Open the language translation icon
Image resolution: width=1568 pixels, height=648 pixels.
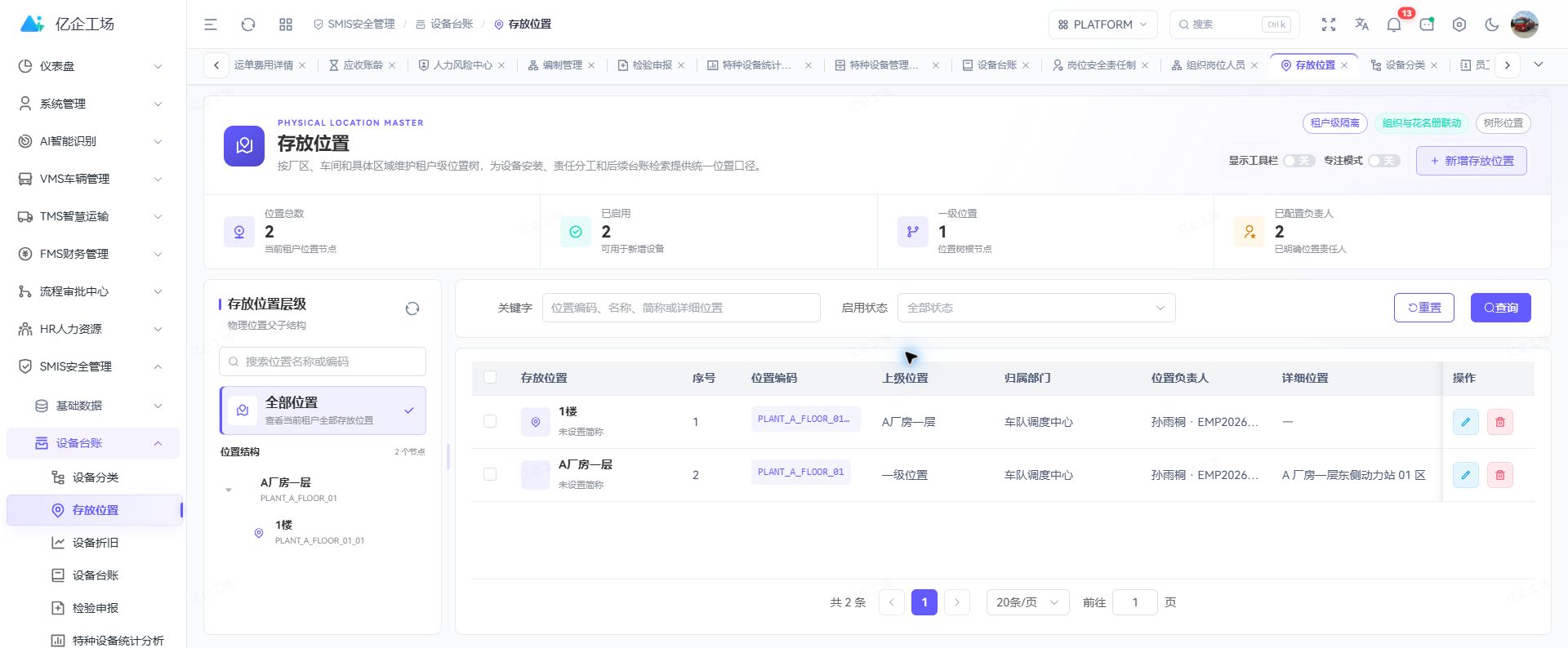coord(1361,24)
